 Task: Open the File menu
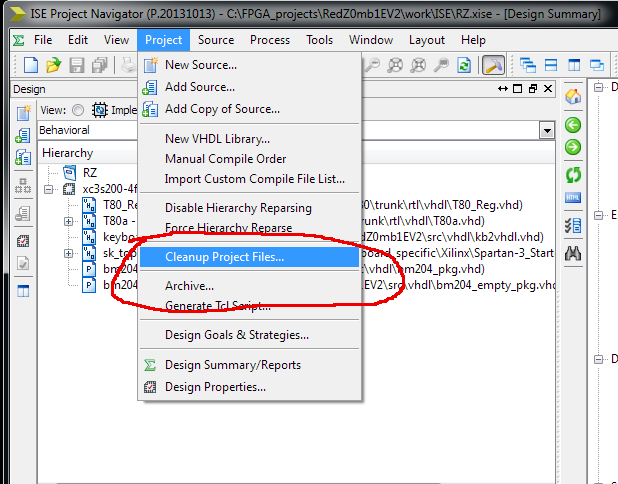click(x=43, y=40)
